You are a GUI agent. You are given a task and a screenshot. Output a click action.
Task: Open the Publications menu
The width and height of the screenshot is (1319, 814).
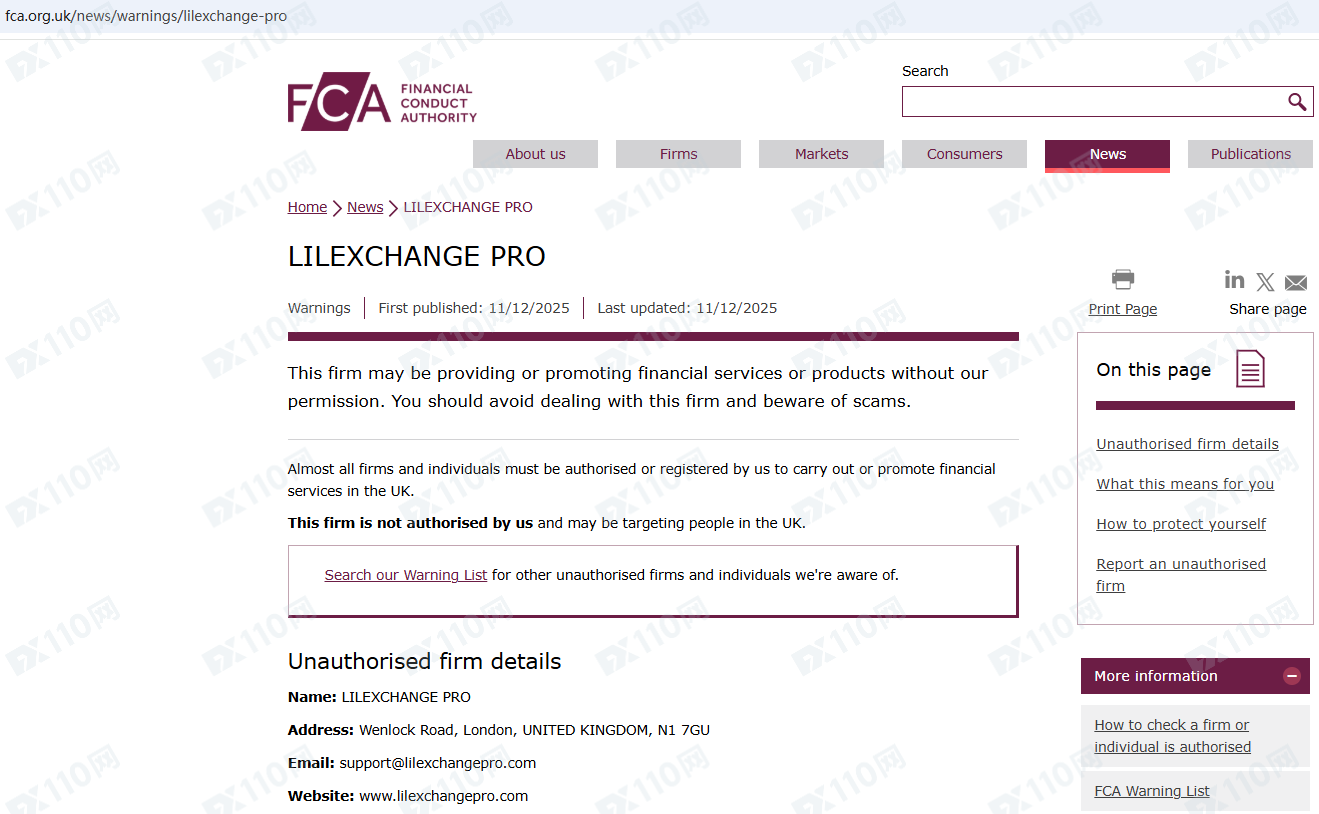(x=1250, y=154)
